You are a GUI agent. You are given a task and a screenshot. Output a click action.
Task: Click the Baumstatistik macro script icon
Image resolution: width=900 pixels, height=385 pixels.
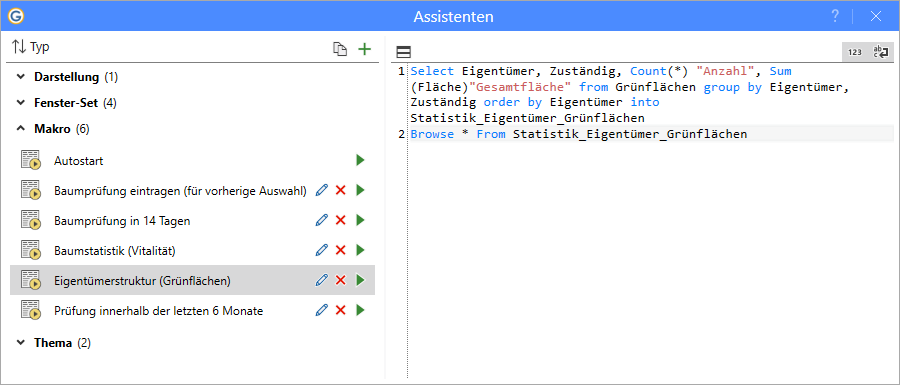31,250
